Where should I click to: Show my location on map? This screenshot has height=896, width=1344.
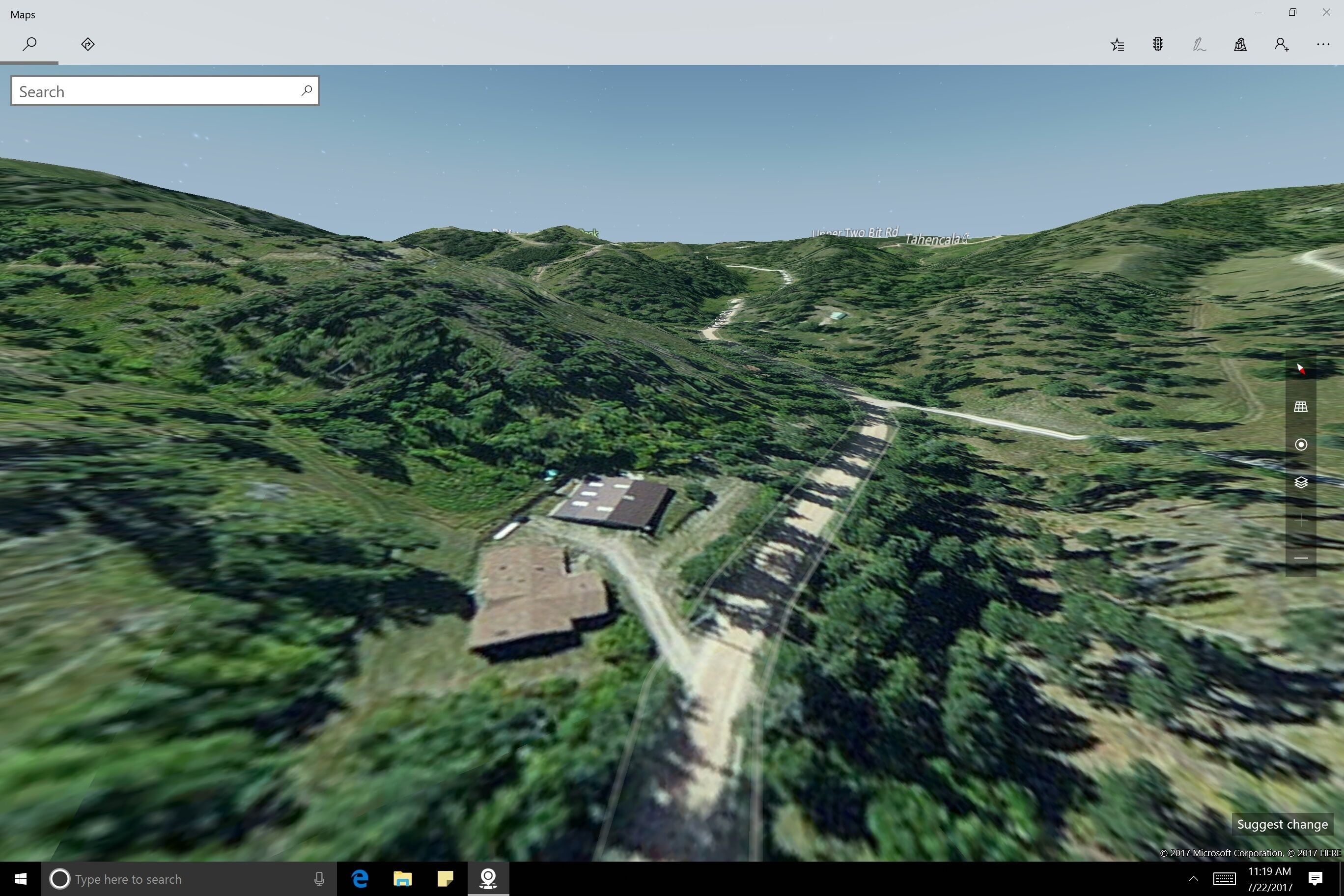[x=1301, y=445]
